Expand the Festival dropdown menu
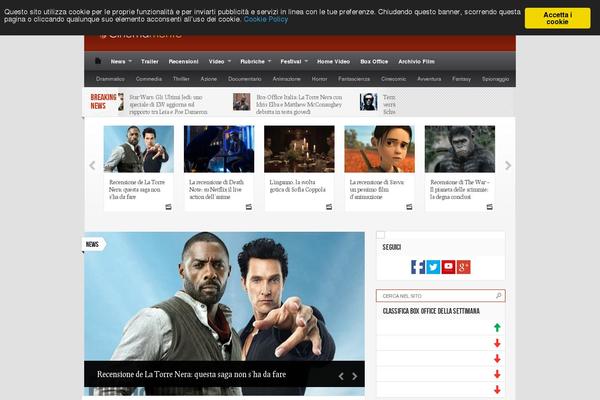Viewport: 600px width, 400px height. click(x=294, y=61)
